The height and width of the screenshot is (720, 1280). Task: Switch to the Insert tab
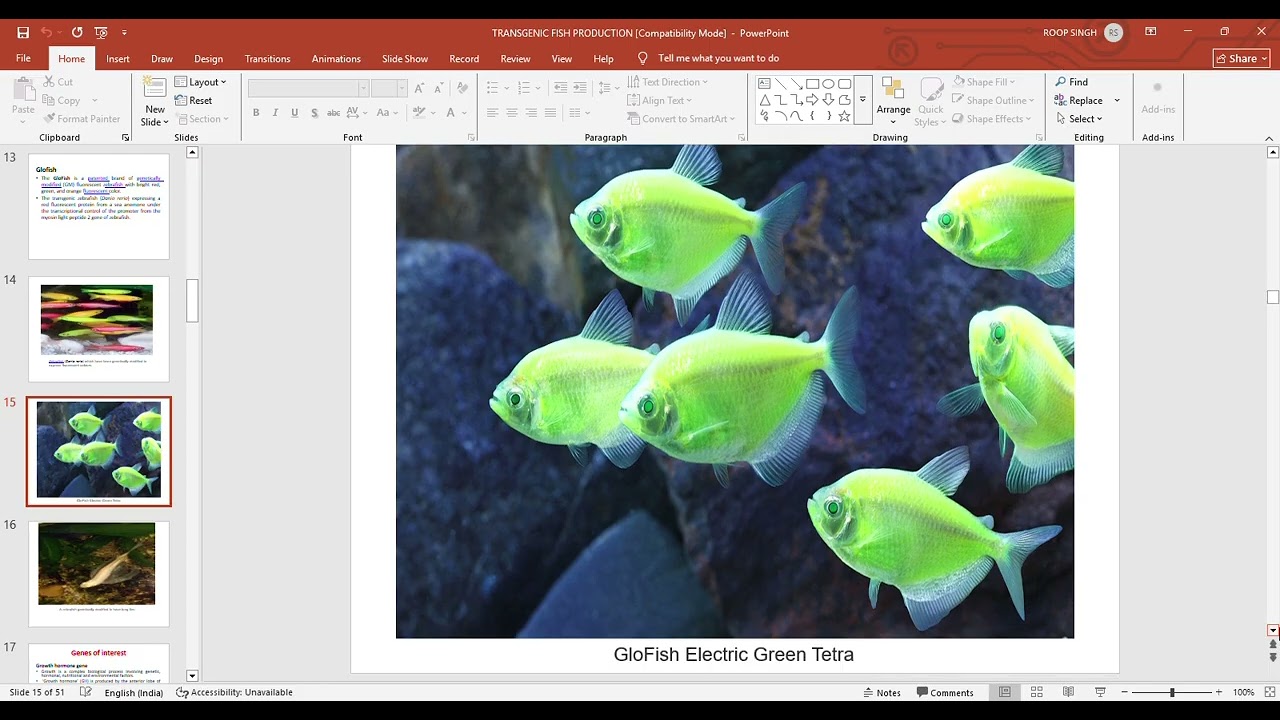coord(118,58)
